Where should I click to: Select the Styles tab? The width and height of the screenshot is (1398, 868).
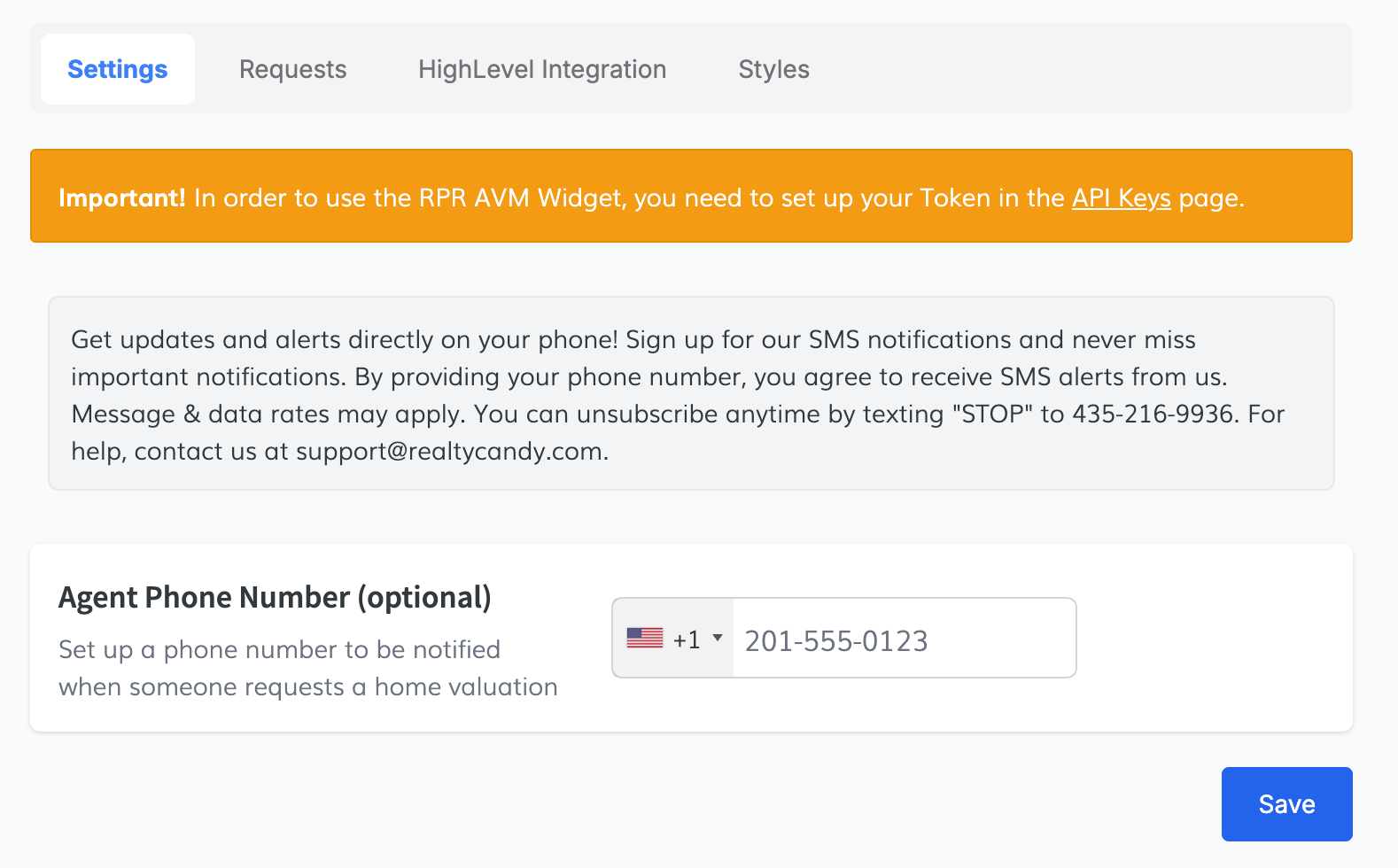tap(773, 69)
